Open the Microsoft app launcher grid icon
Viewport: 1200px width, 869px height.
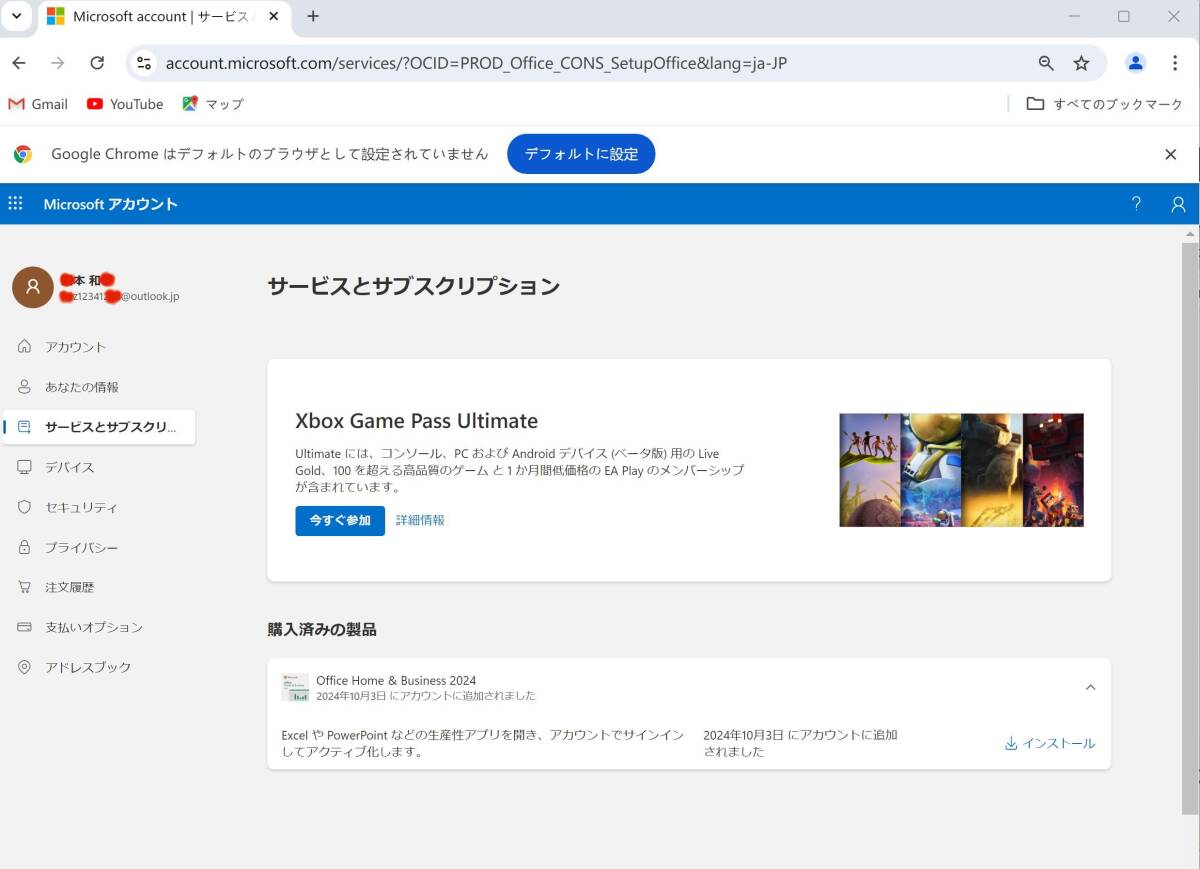tap(15, 204)
